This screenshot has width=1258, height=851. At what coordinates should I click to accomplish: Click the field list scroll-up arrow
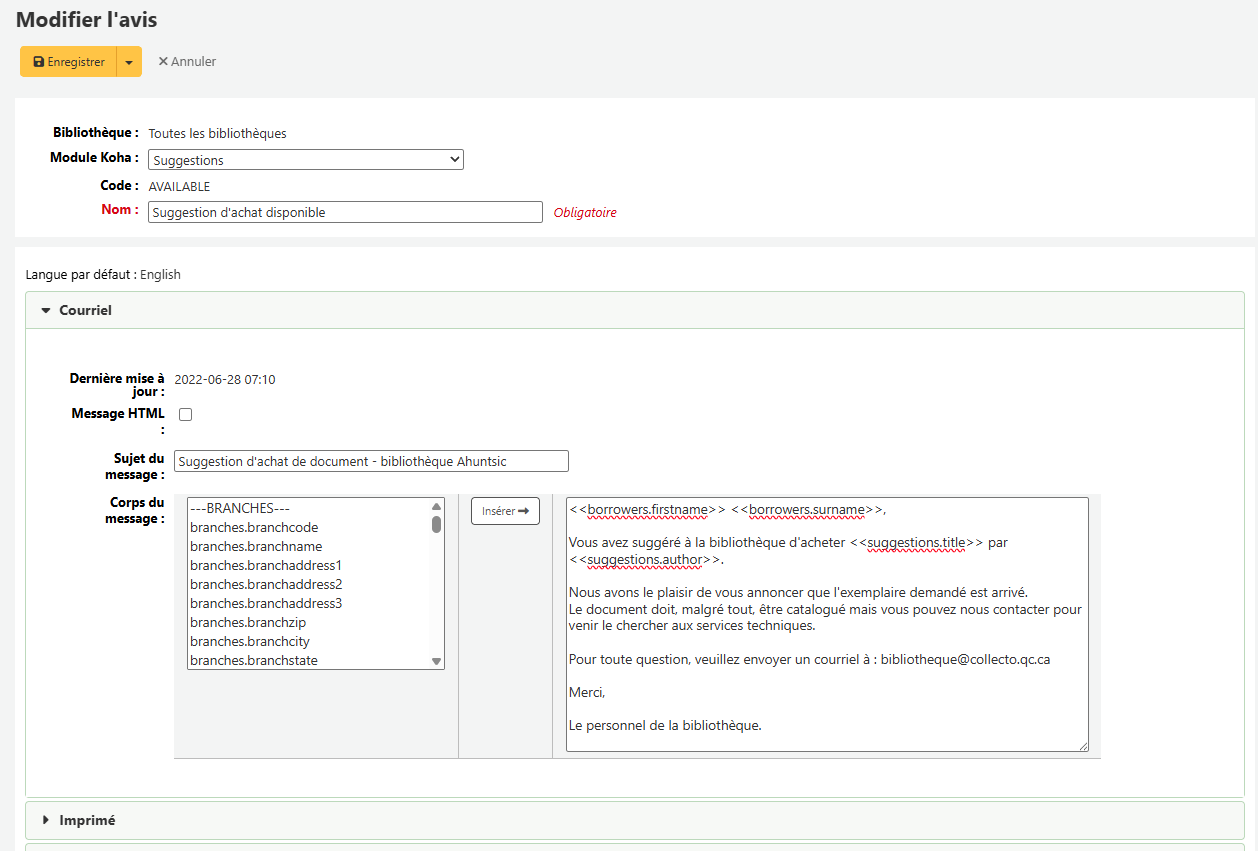pyautogui.click(x=436, y=506)
